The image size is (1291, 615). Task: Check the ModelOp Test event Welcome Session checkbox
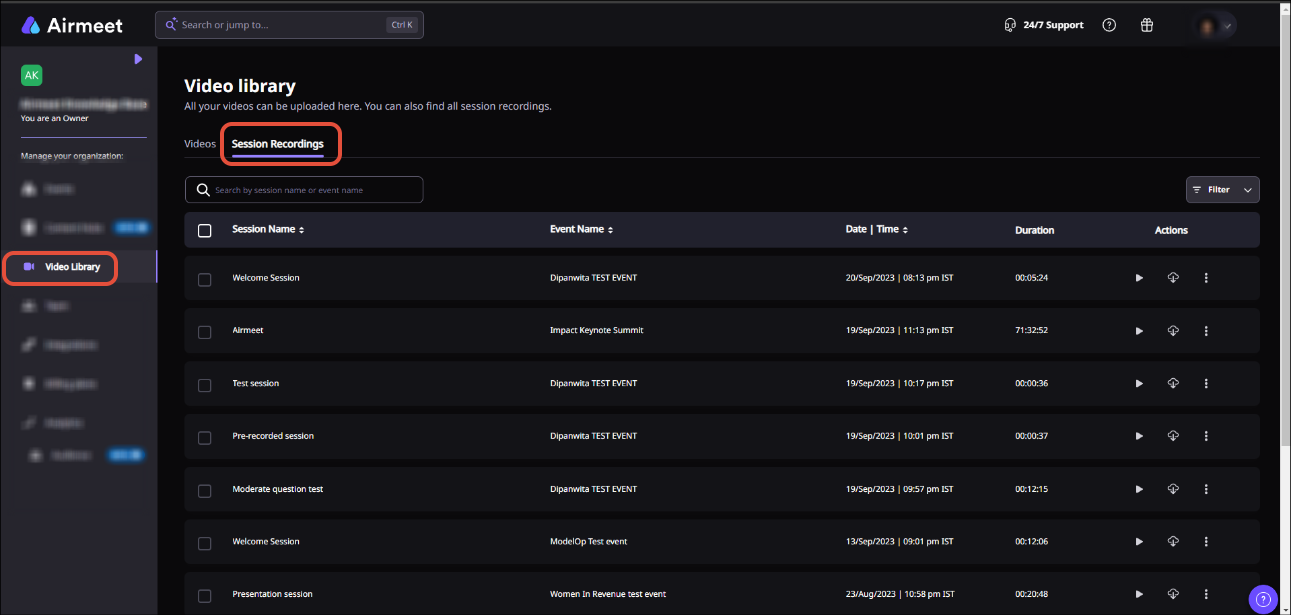click(x=205, y=544)
